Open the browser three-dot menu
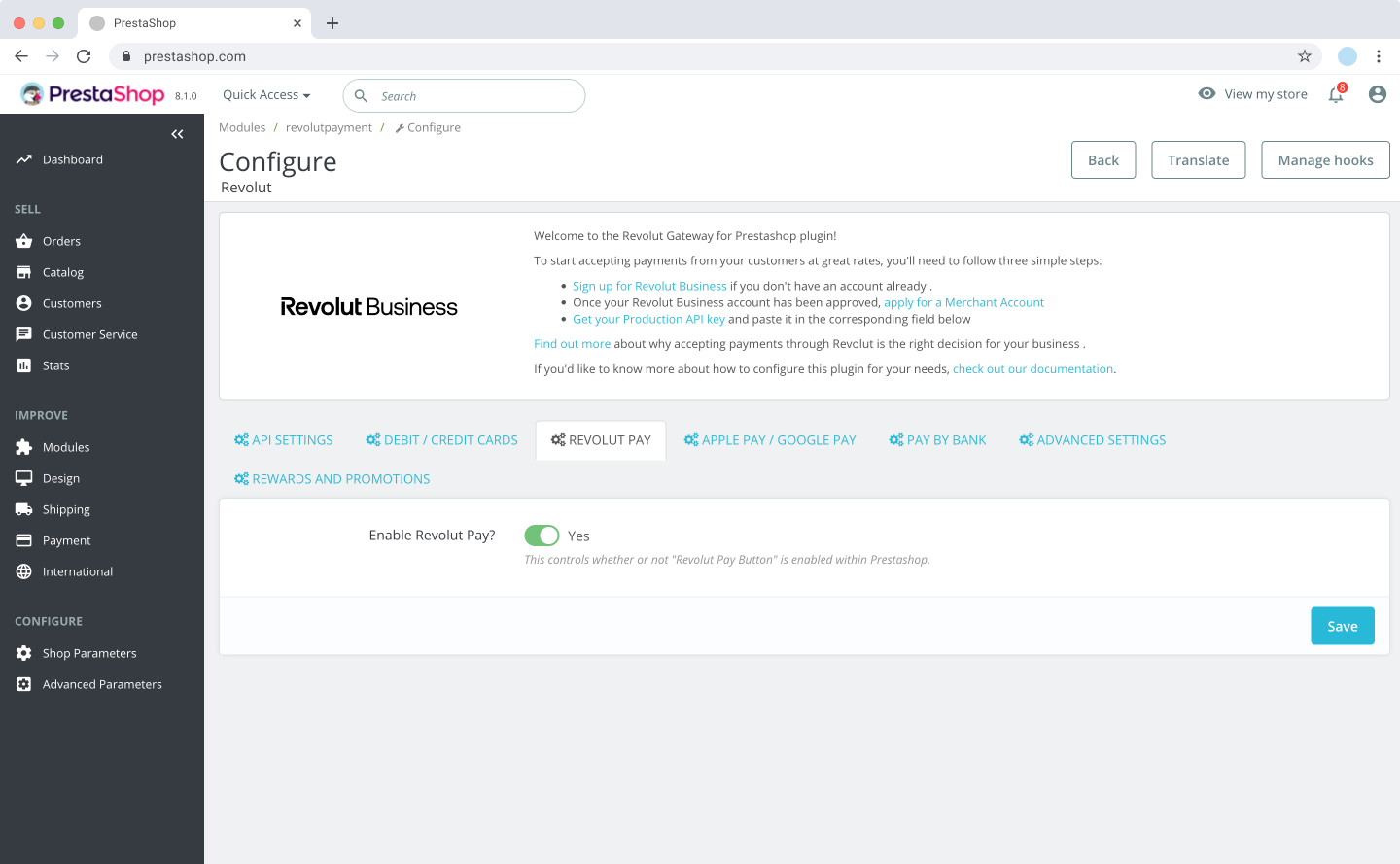The image size is (1400, 864). click(1379, 56)
